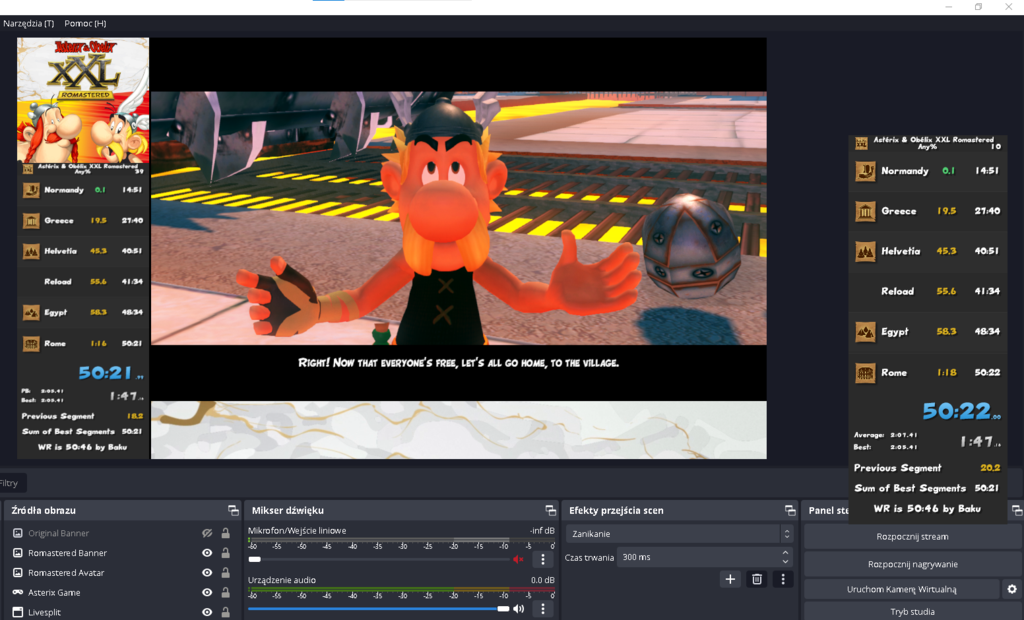Click Sum of Best Segments in right LiveSplit window

927,488
